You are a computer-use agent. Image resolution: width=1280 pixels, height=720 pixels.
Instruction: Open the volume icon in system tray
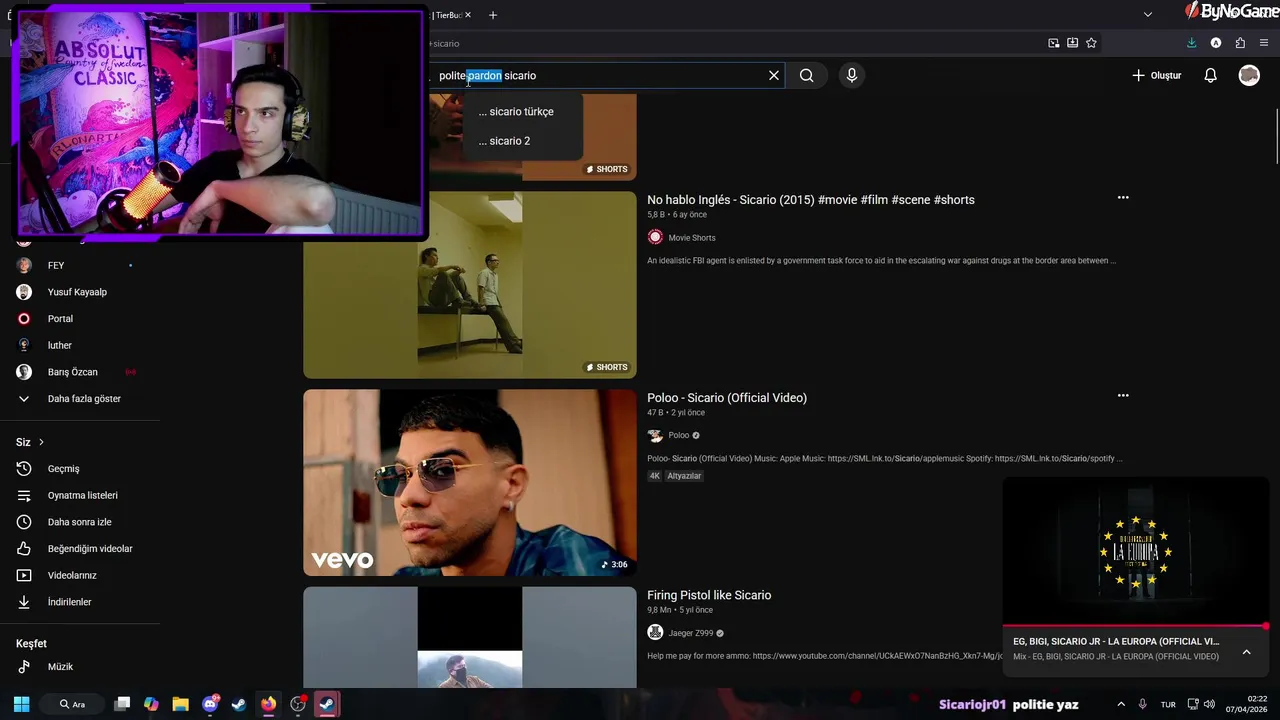click(1209, 704)
